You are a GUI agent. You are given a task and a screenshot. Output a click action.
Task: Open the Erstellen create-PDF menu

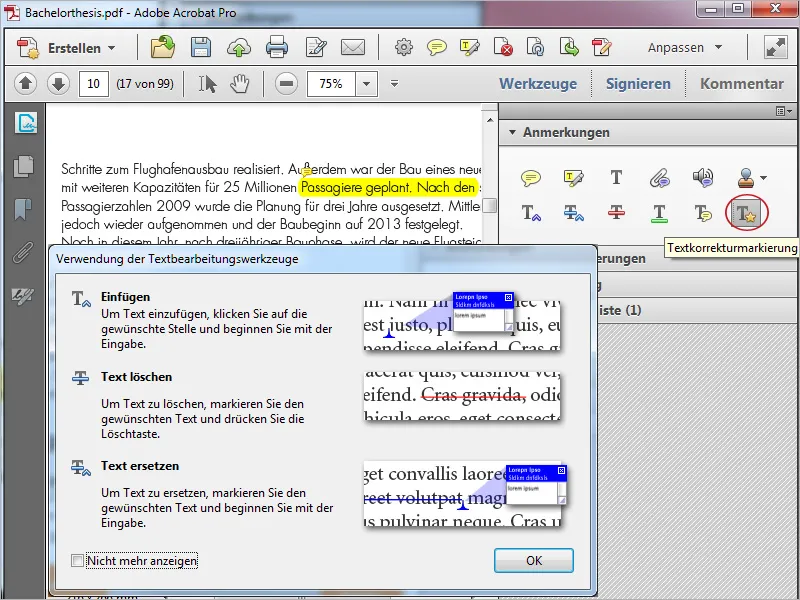point(66,48)
